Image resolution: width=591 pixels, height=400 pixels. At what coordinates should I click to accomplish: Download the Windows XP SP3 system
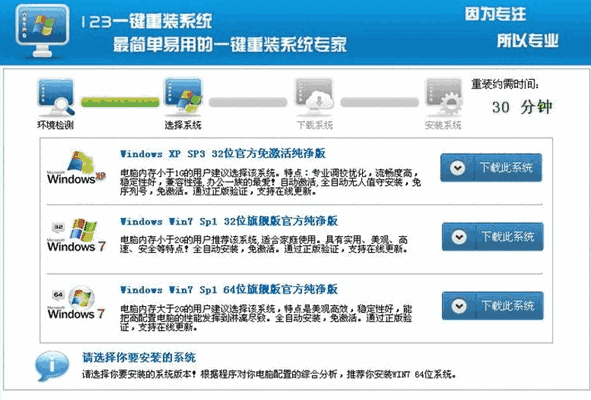point(491,168)
